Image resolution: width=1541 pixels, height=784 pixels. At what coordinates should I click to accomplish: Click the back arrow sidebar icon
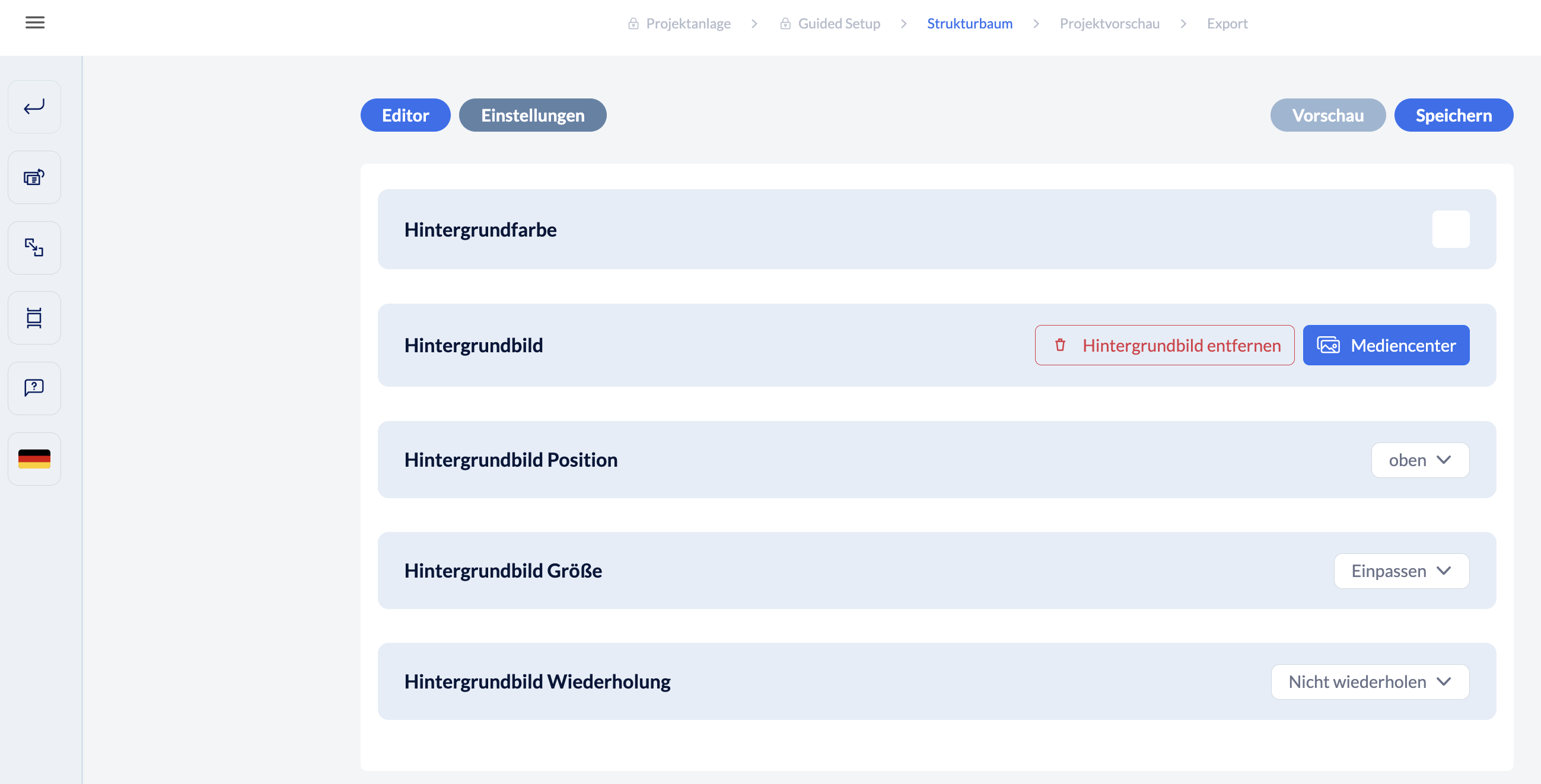click(x=34, y=107)
